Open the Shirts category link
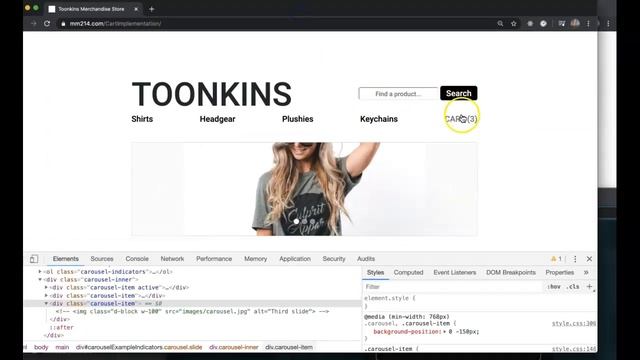 [142, 119]
